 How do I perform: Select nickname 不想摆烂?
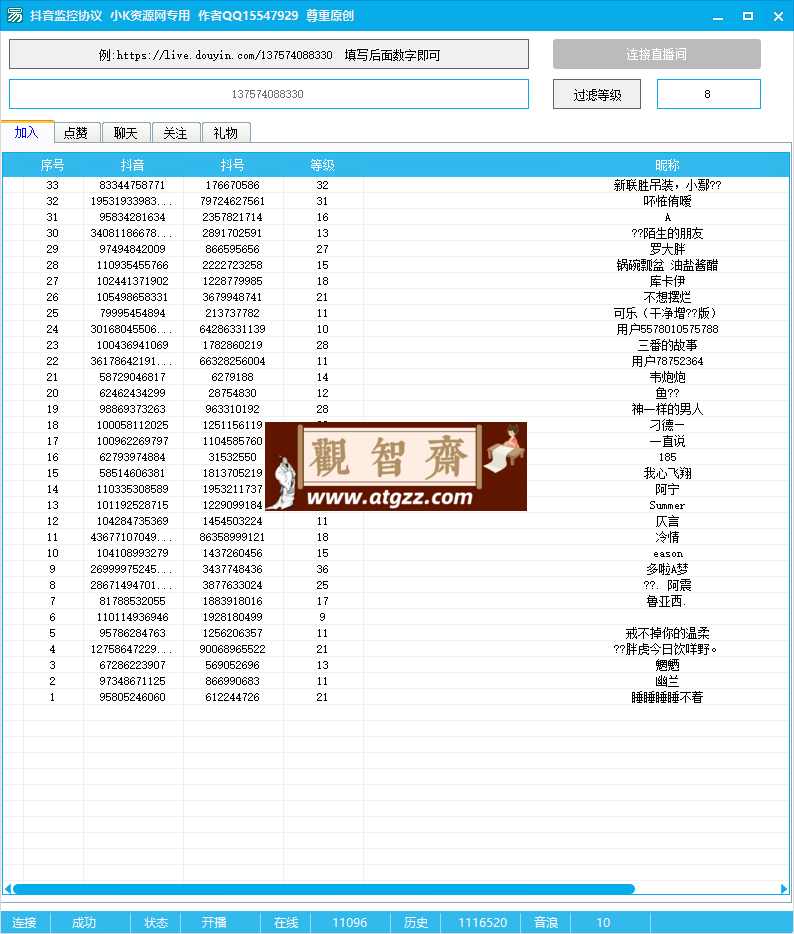667,297
